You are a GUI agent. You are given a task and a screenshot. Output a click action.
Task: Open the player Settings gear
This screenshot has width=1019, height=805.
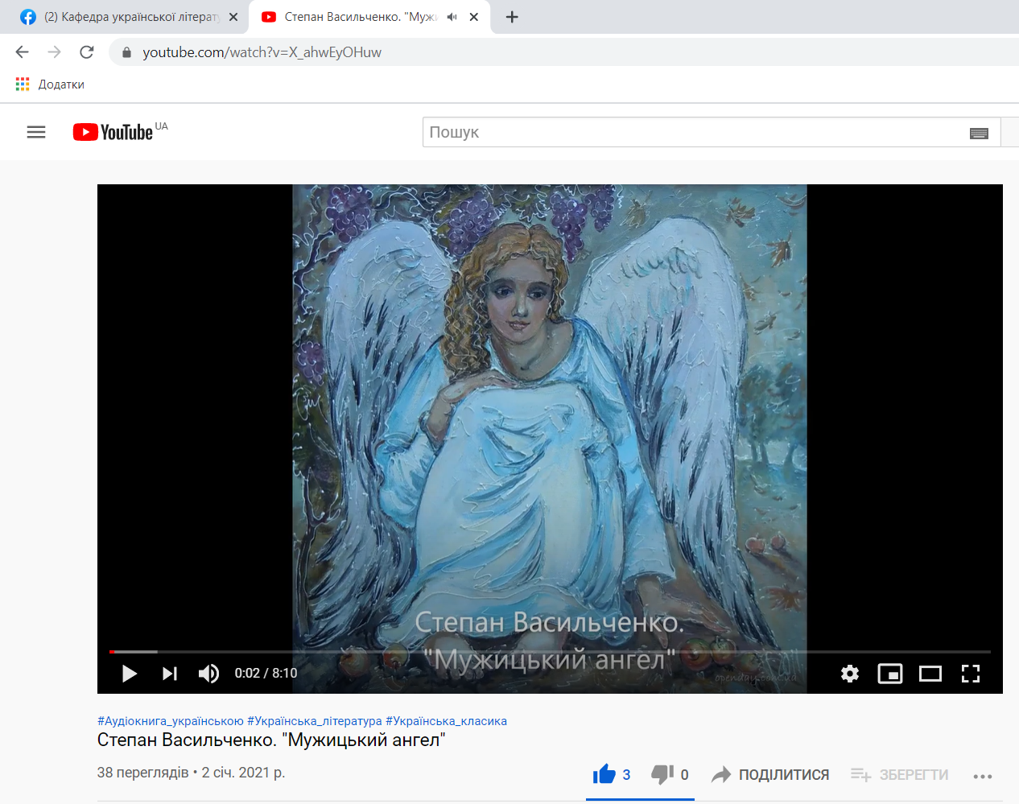pyautogui.click(x=849, y=673)
